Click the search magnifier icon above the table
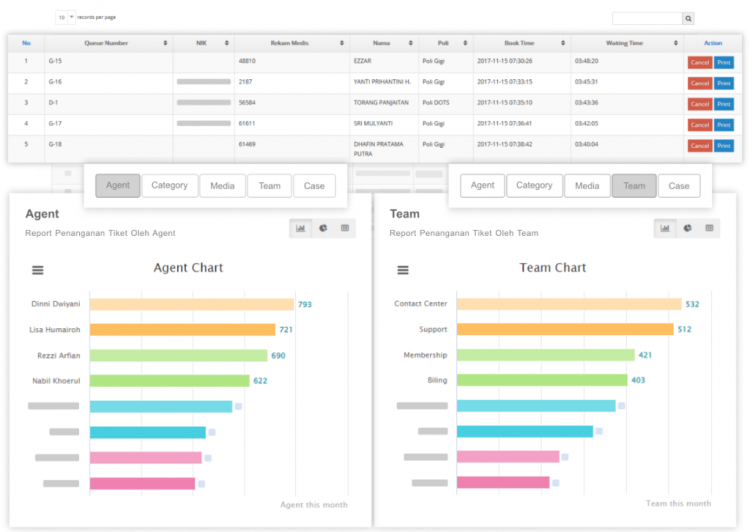Image resolution: width=750 pixels, height=532 pixels. pos(688,18)
